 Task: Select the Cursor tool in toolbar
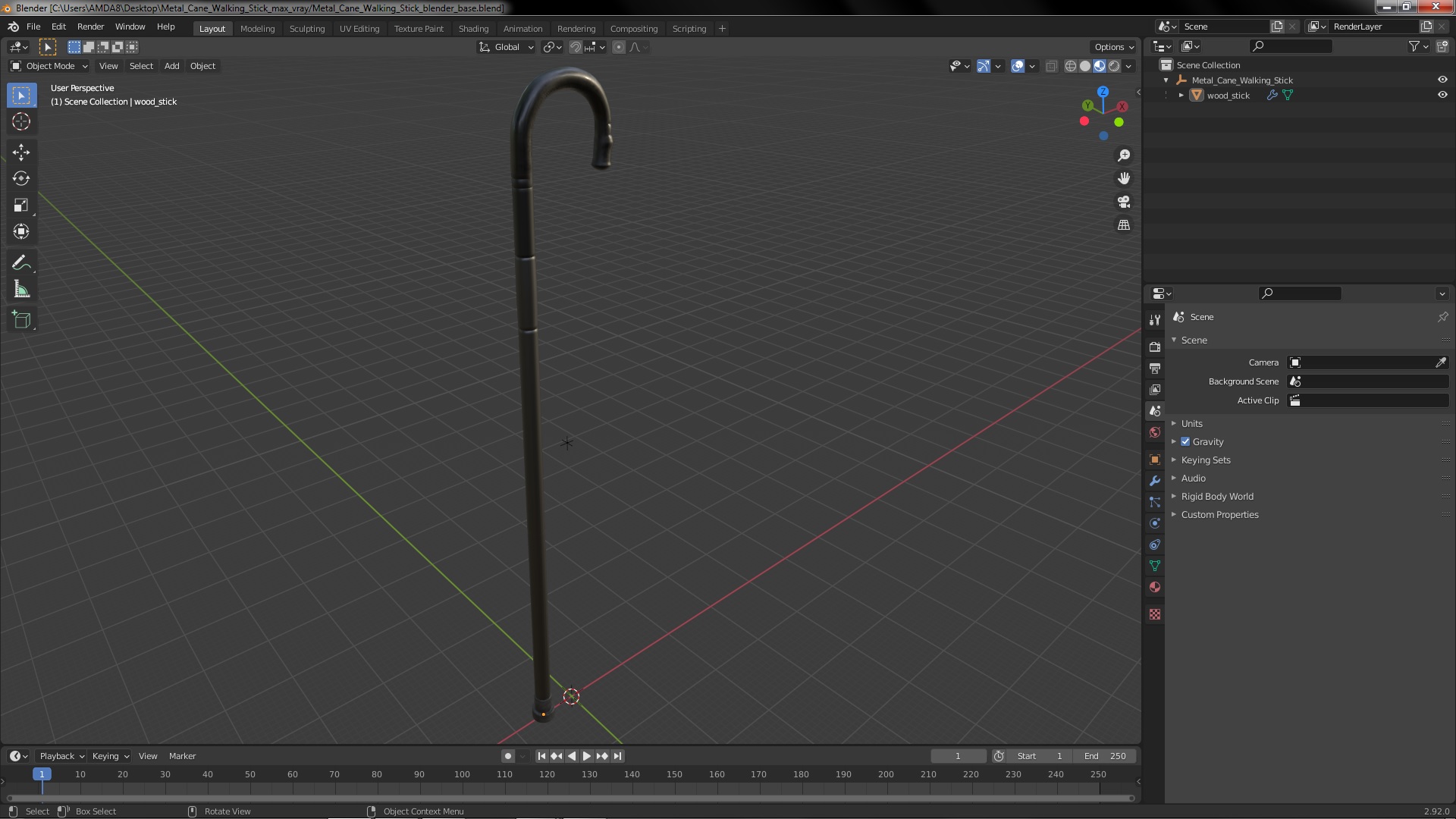coord(21,121)
